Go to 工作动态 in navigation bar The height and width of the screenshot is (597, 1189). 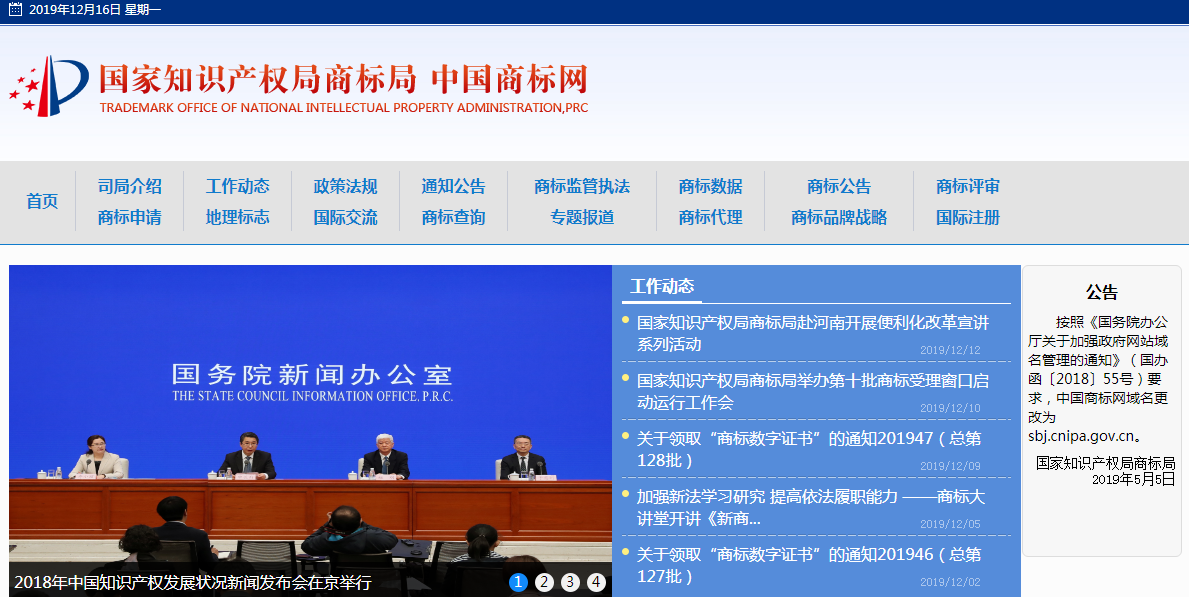(x=237, y=186)
